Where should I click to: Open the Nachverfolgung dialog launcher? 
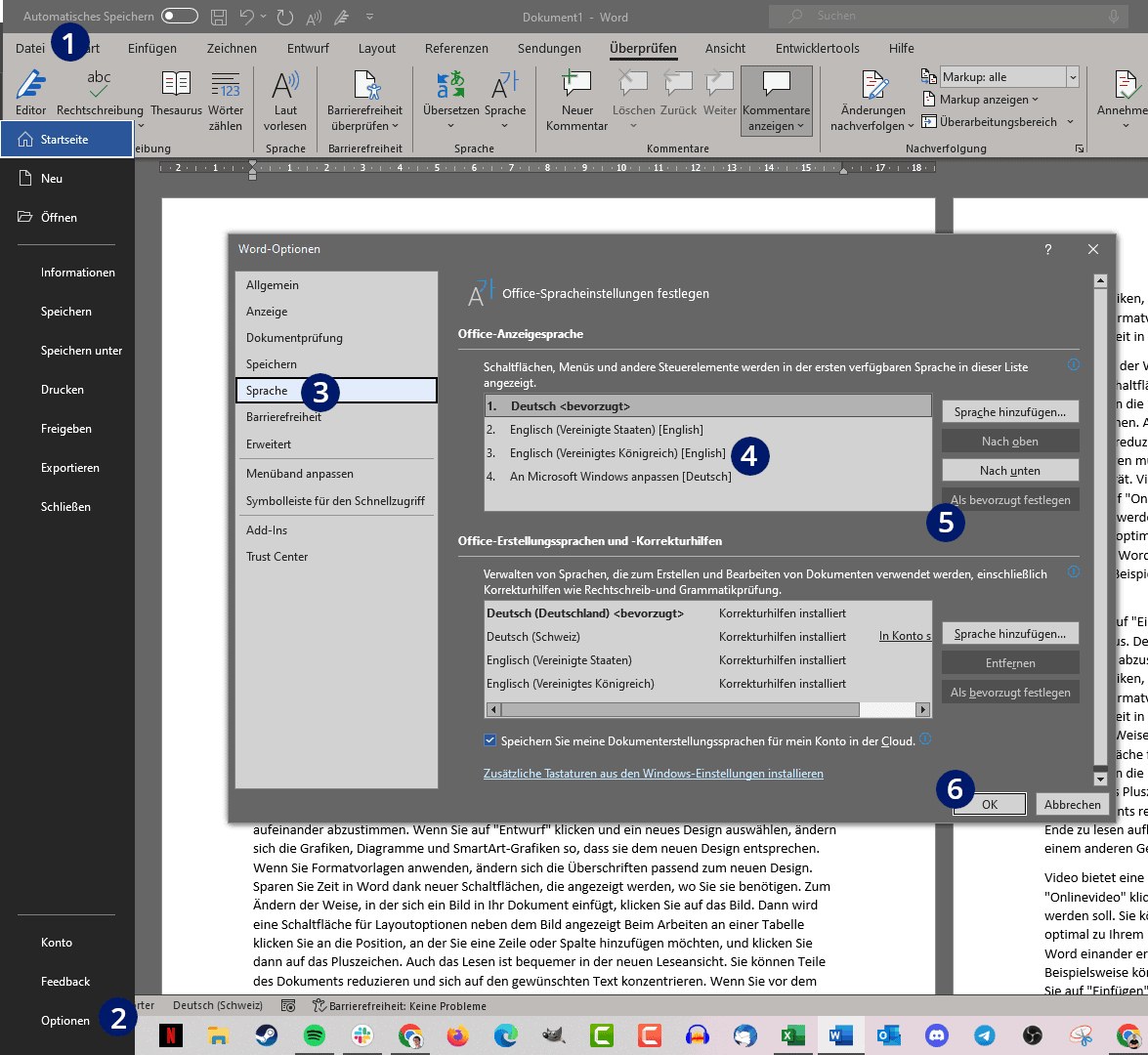pos(1080,148)
